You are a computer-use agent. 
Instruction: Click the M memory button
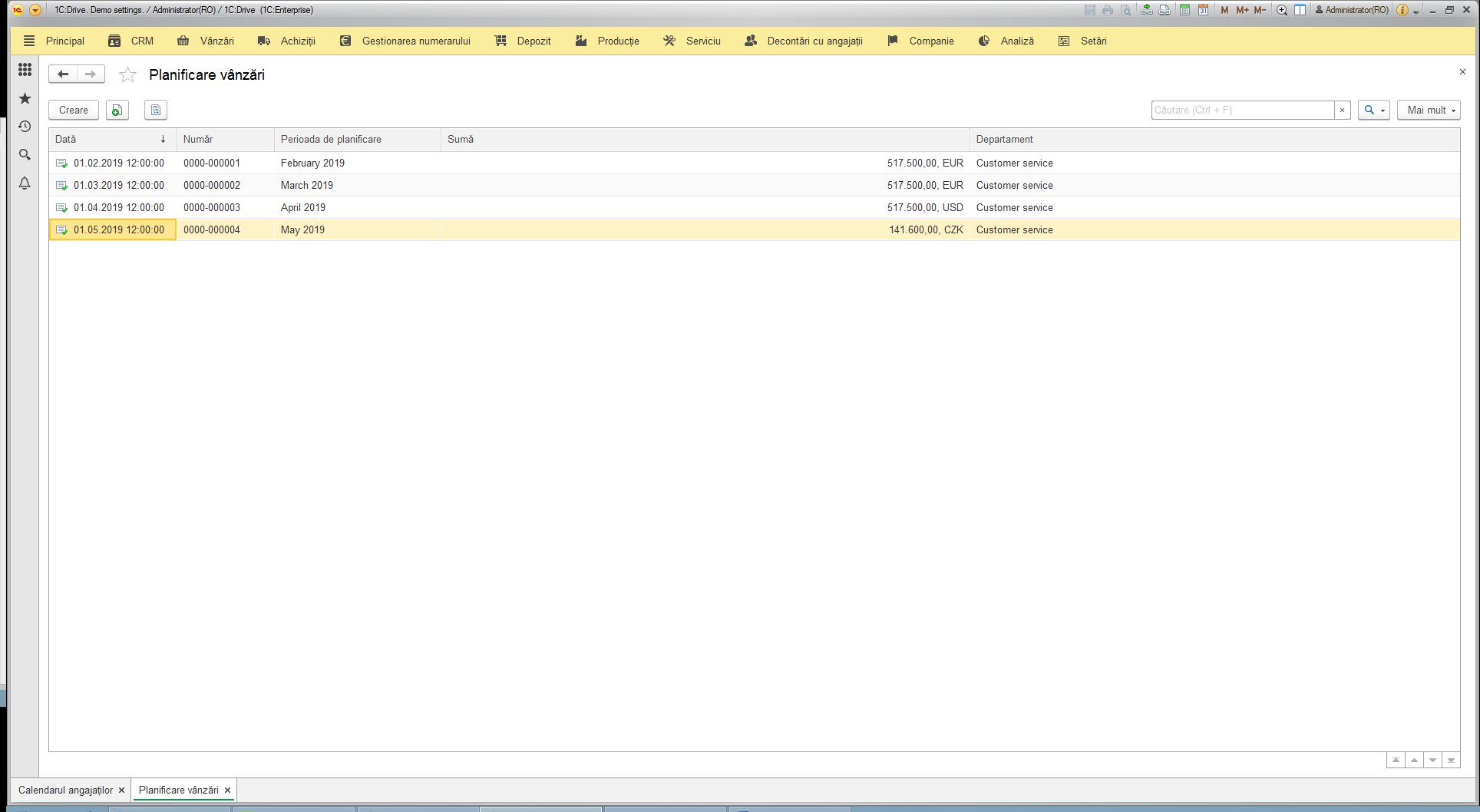tap(1224, 10)
